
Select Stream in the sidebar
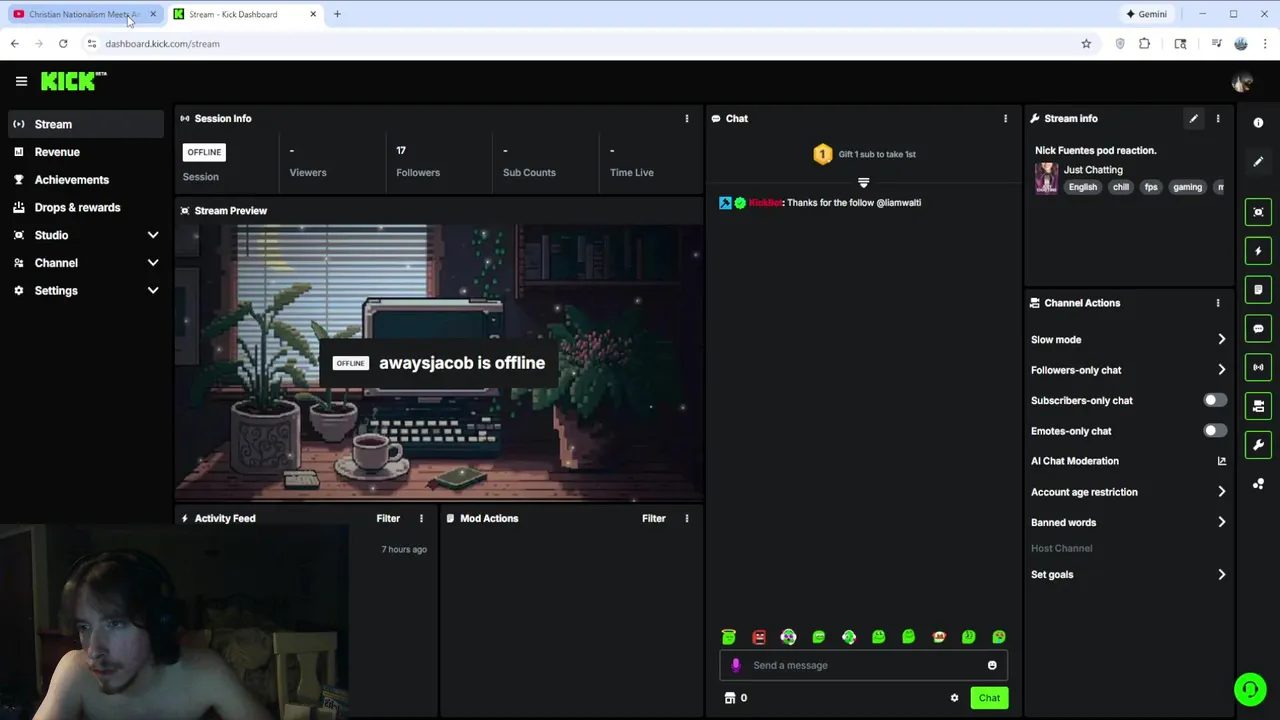[84, 124]
